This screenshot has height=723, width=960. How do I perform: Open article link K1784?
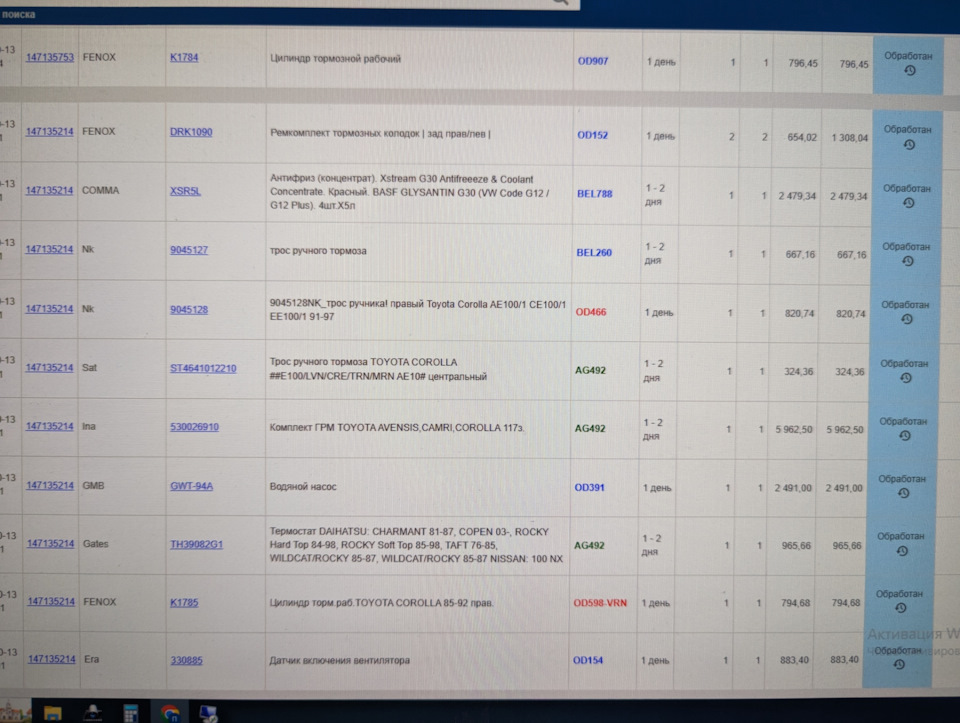(184, 58)
